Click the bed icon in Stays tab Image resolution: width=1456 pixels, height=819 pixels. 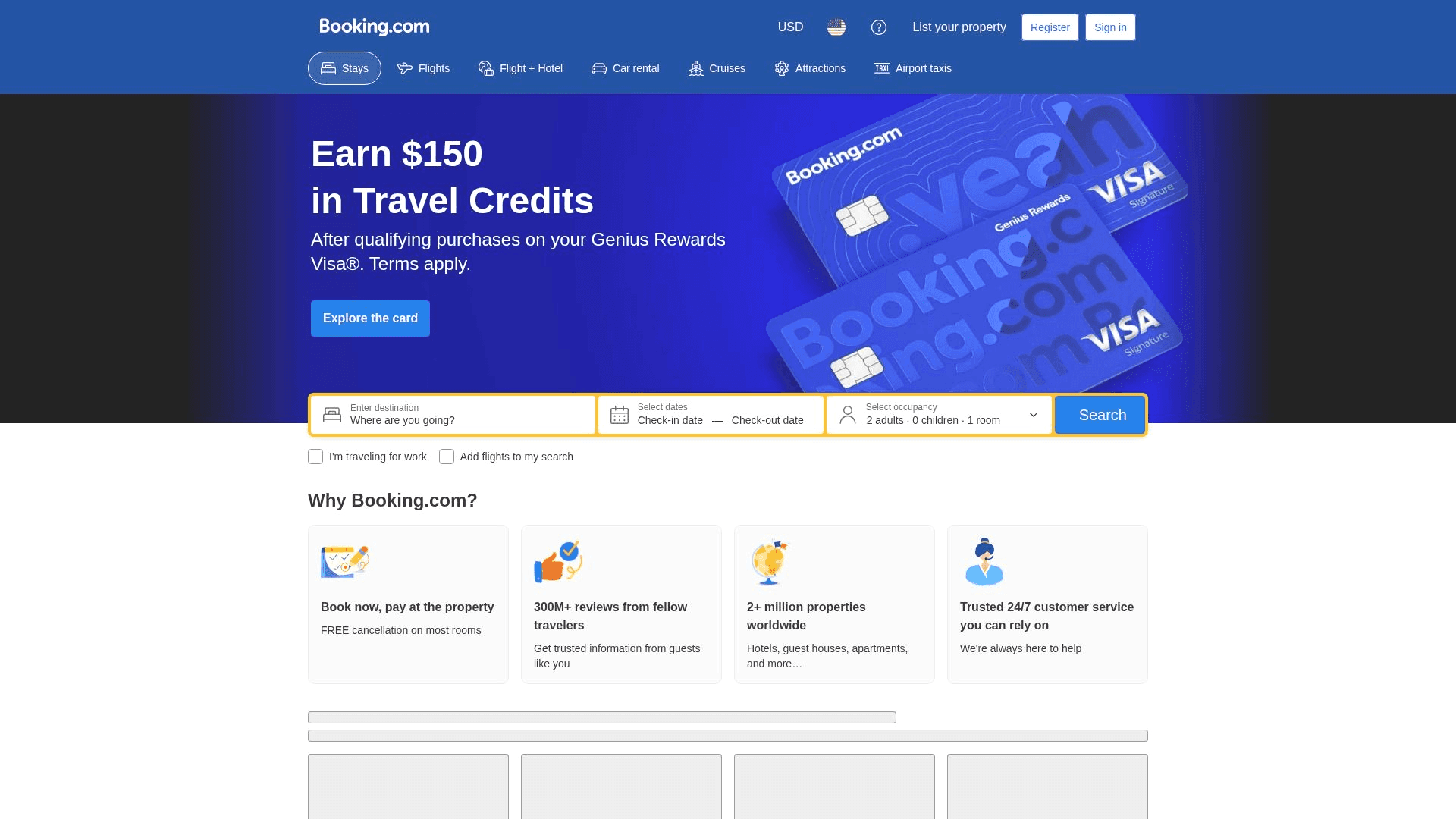click(x=328, y=68)
